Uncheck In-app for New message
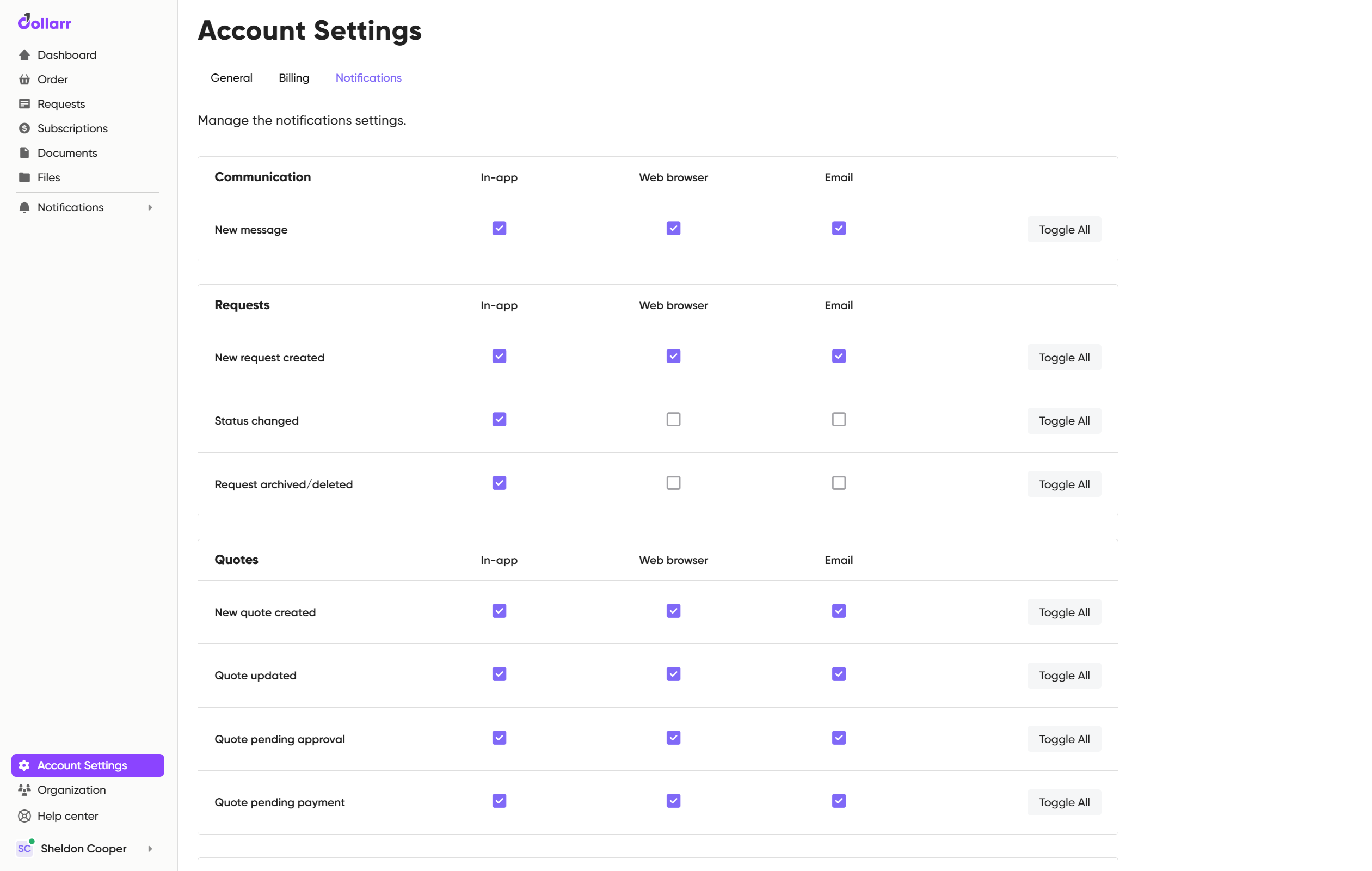1372x871 pixels. pos(499,229)
